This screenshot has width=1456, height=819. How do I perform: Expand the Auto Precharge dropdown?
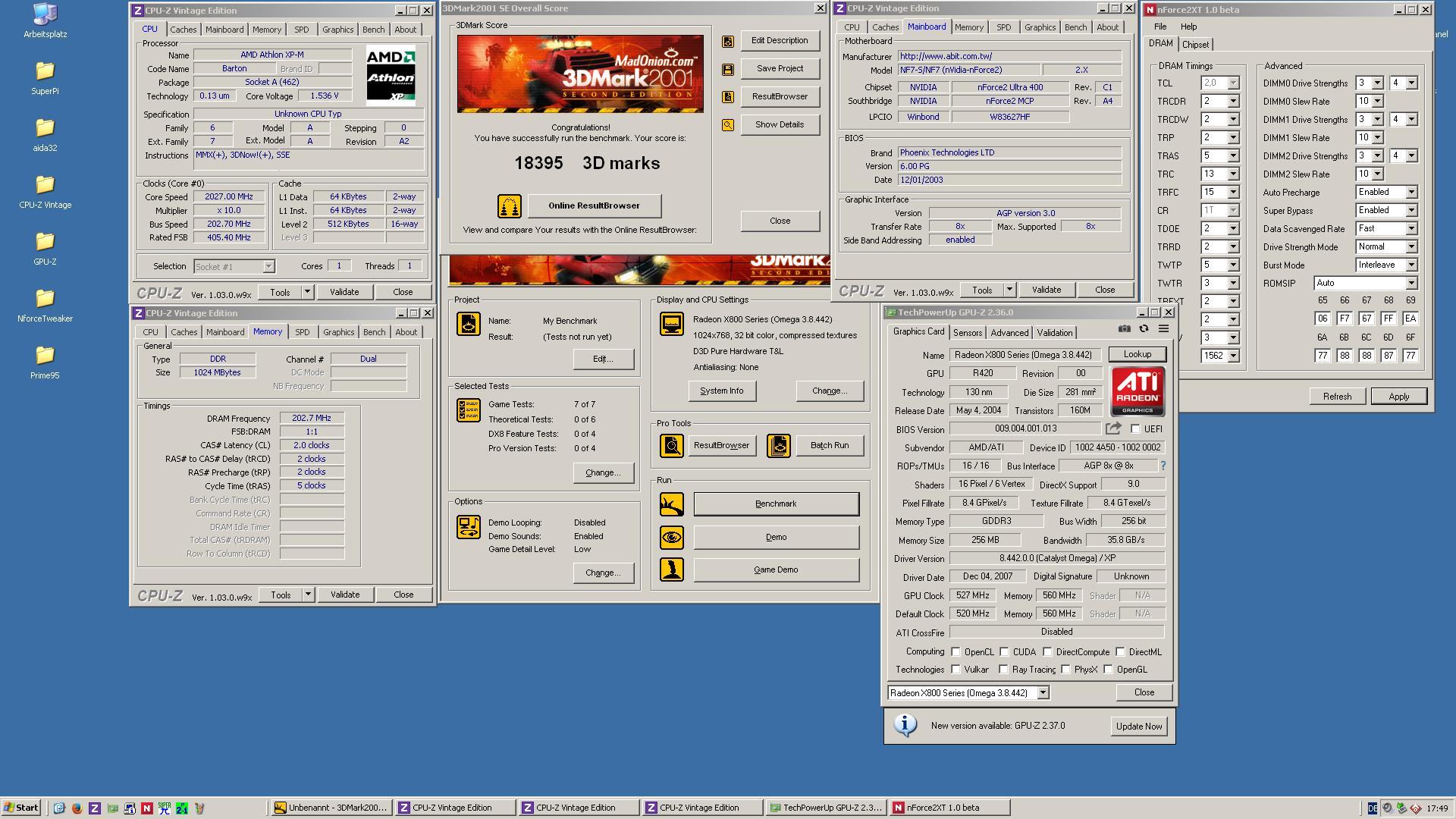coord(1411,193)
